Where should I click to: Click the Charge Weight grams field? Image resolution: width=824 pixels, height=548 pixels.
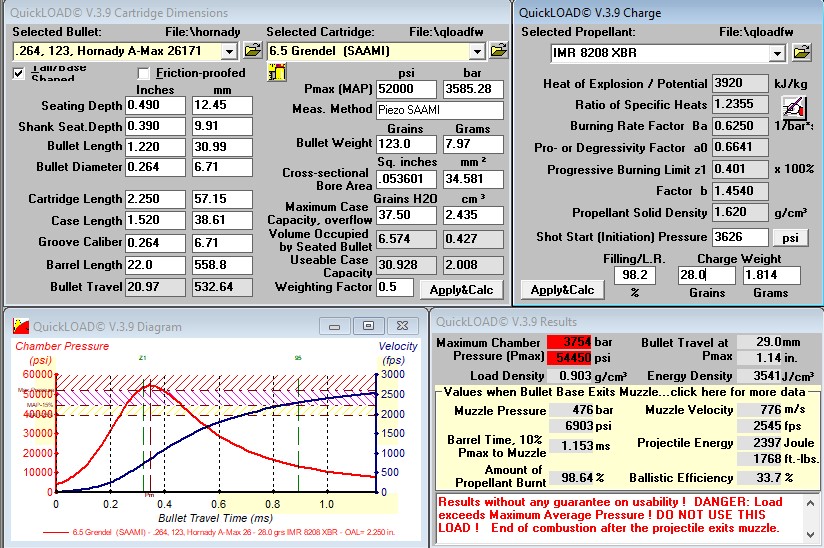(771, 275)
